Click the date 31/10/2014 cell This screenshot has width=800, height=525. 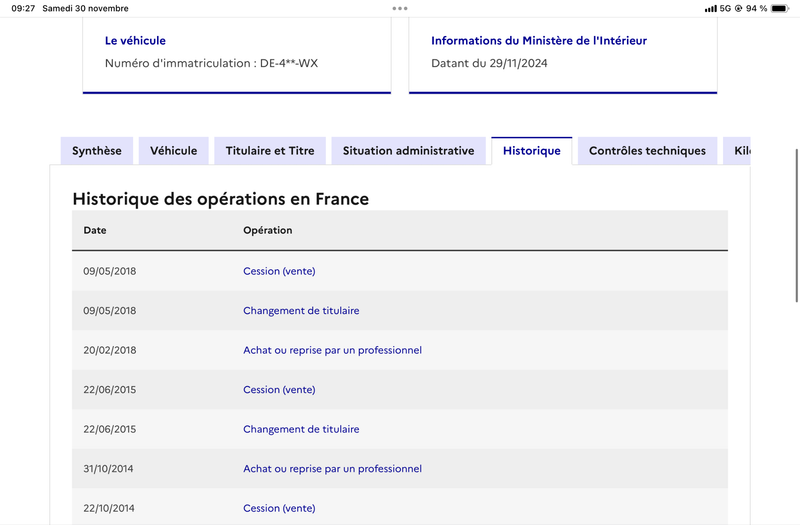click(108, 469)
